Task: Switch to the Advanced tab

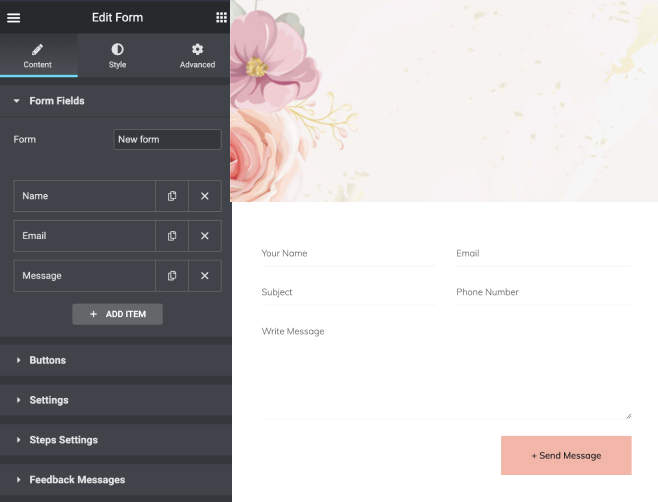Action: [x=197, y=56]
